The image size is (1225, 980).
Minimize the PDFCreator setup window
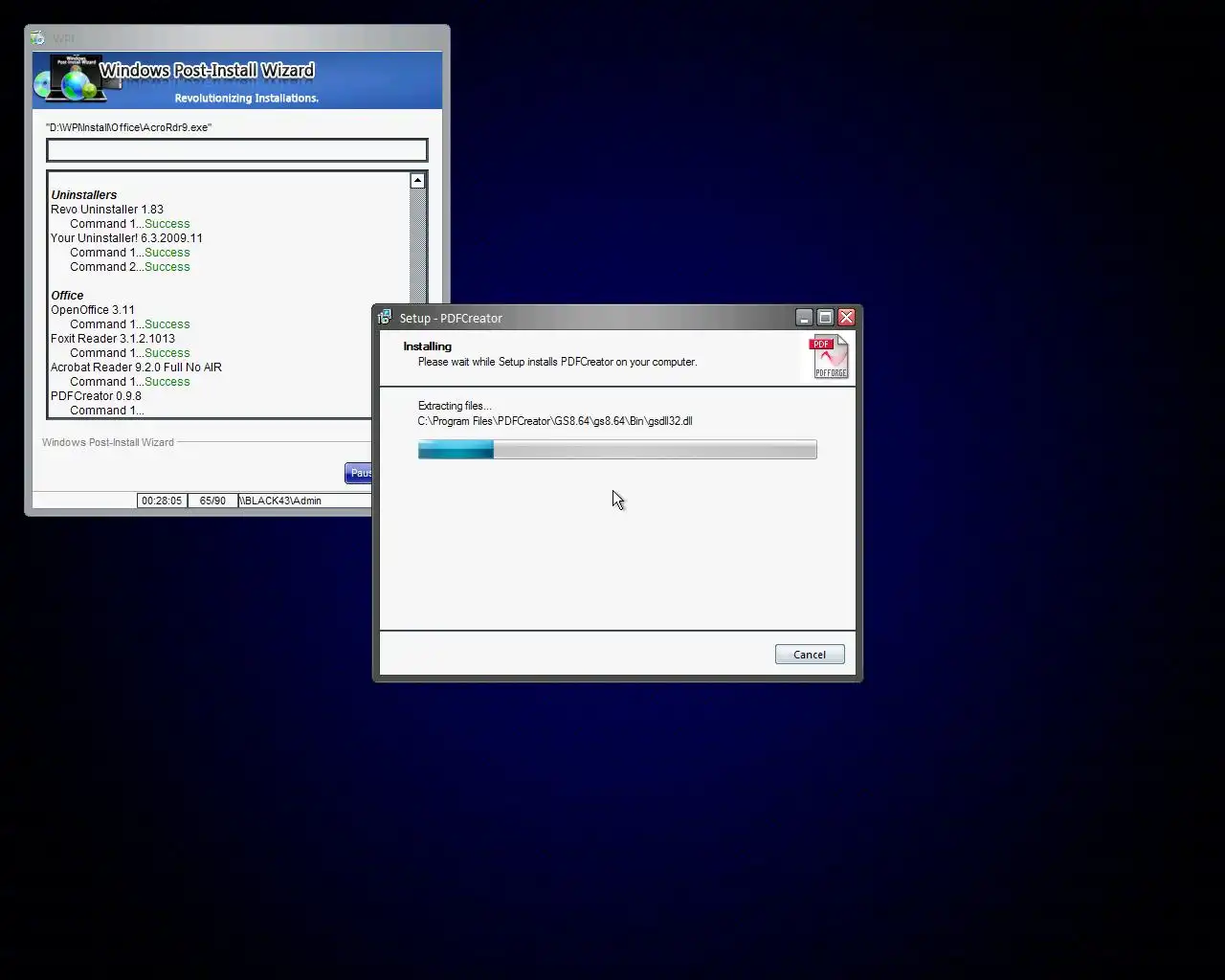click(x=804, y=317)
